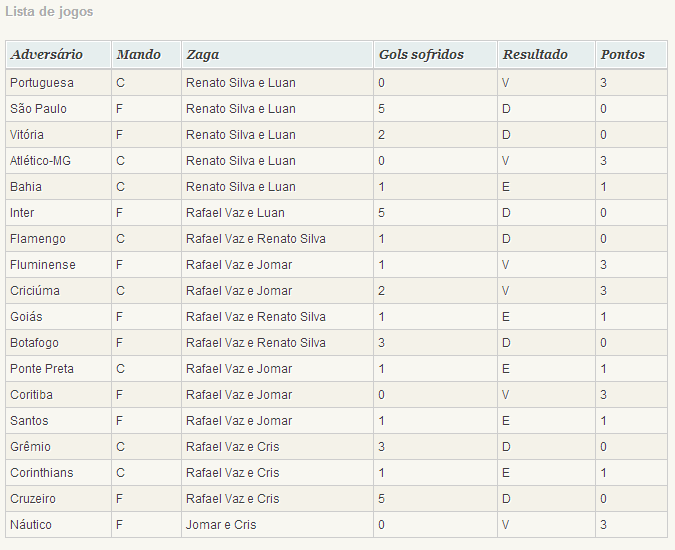Click 'Jomar e Cris' in Náutico row
The image size is (675, 550).
221,525
